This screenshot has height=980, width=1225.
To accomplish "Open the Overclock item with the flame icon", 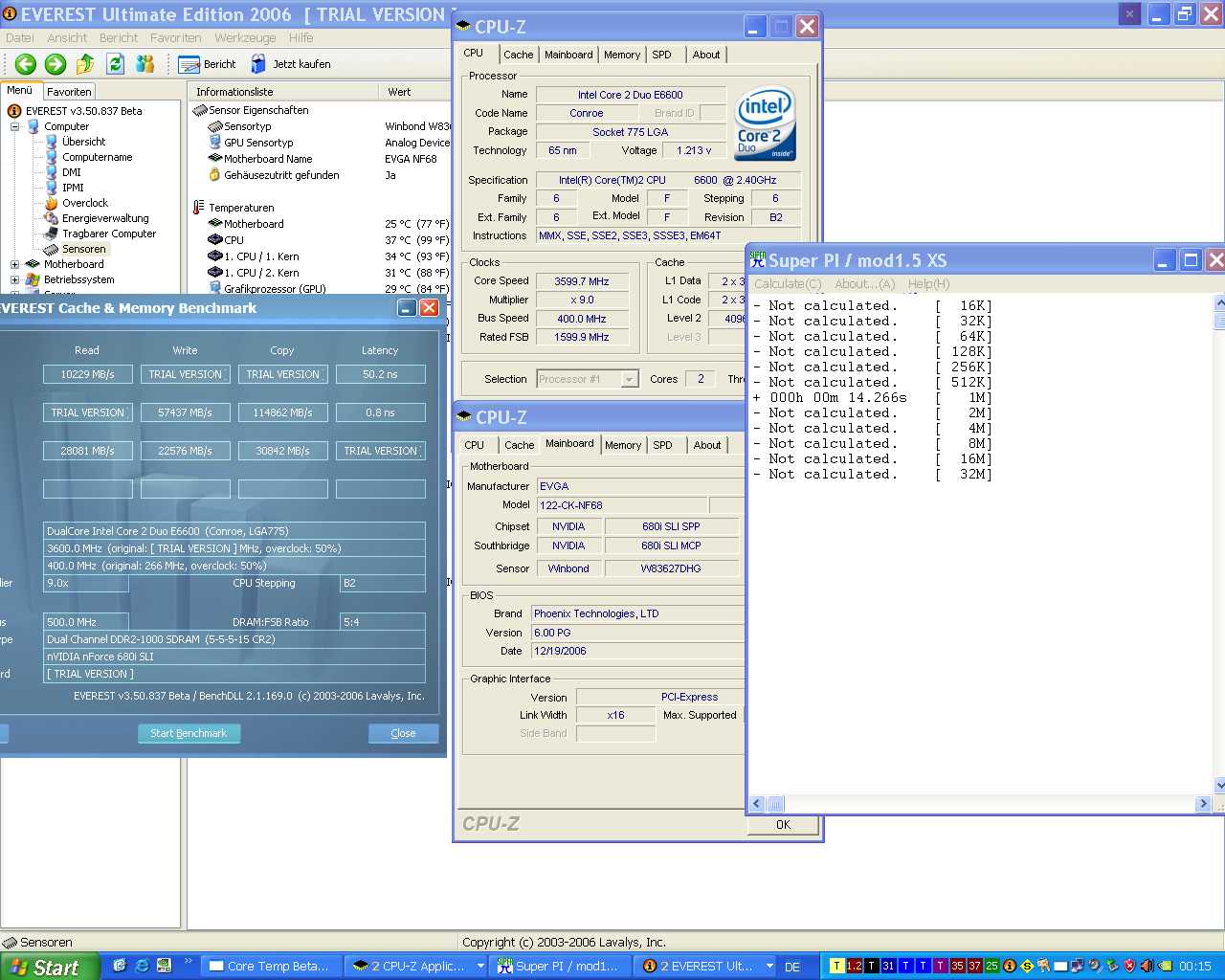I will click(85, 203).
